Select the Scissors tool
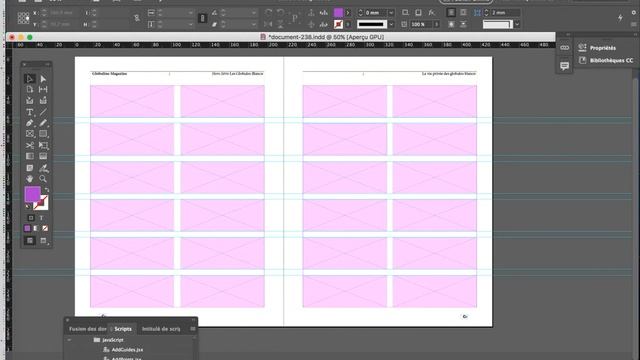 [29, 145]
